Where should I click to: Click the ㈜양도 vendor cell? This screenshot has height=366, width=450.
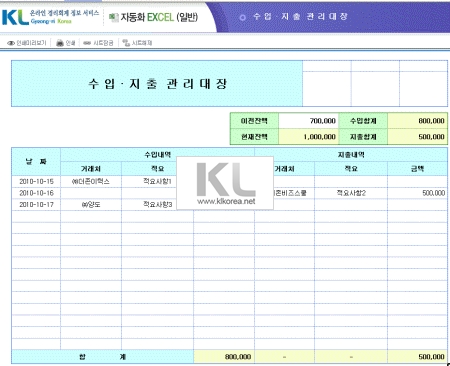pos(91,205)
